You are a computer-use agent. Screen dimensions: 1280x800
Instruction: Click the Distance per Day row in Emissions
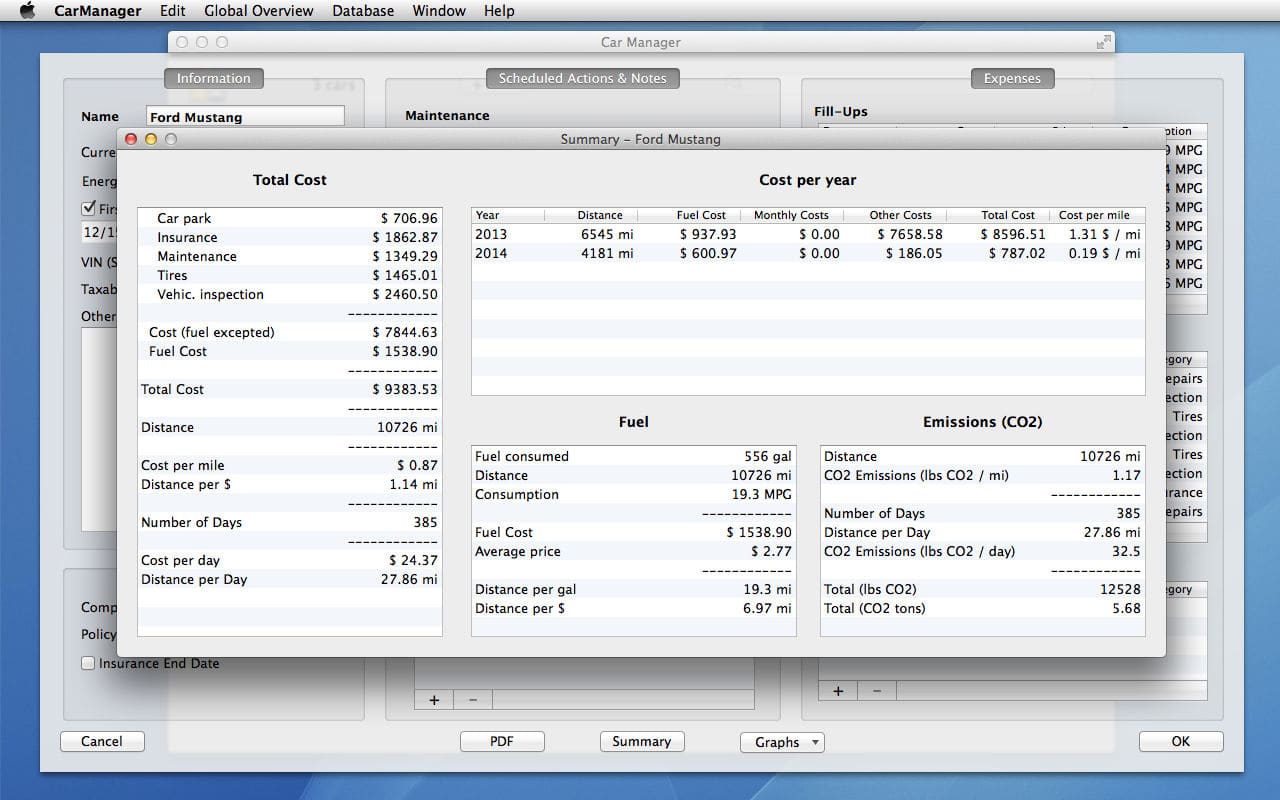click(982, 532)
